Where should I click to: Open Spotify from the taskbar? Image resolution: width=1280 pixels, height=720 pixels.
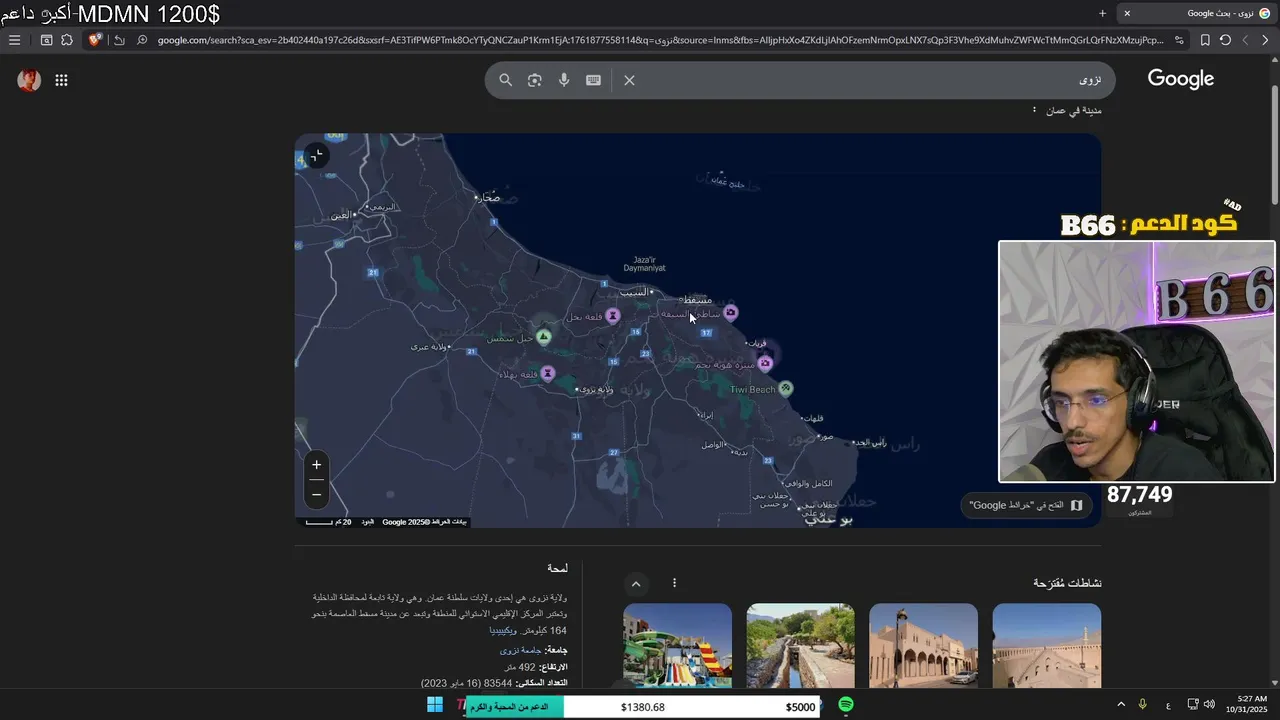(x=846, y=705)
